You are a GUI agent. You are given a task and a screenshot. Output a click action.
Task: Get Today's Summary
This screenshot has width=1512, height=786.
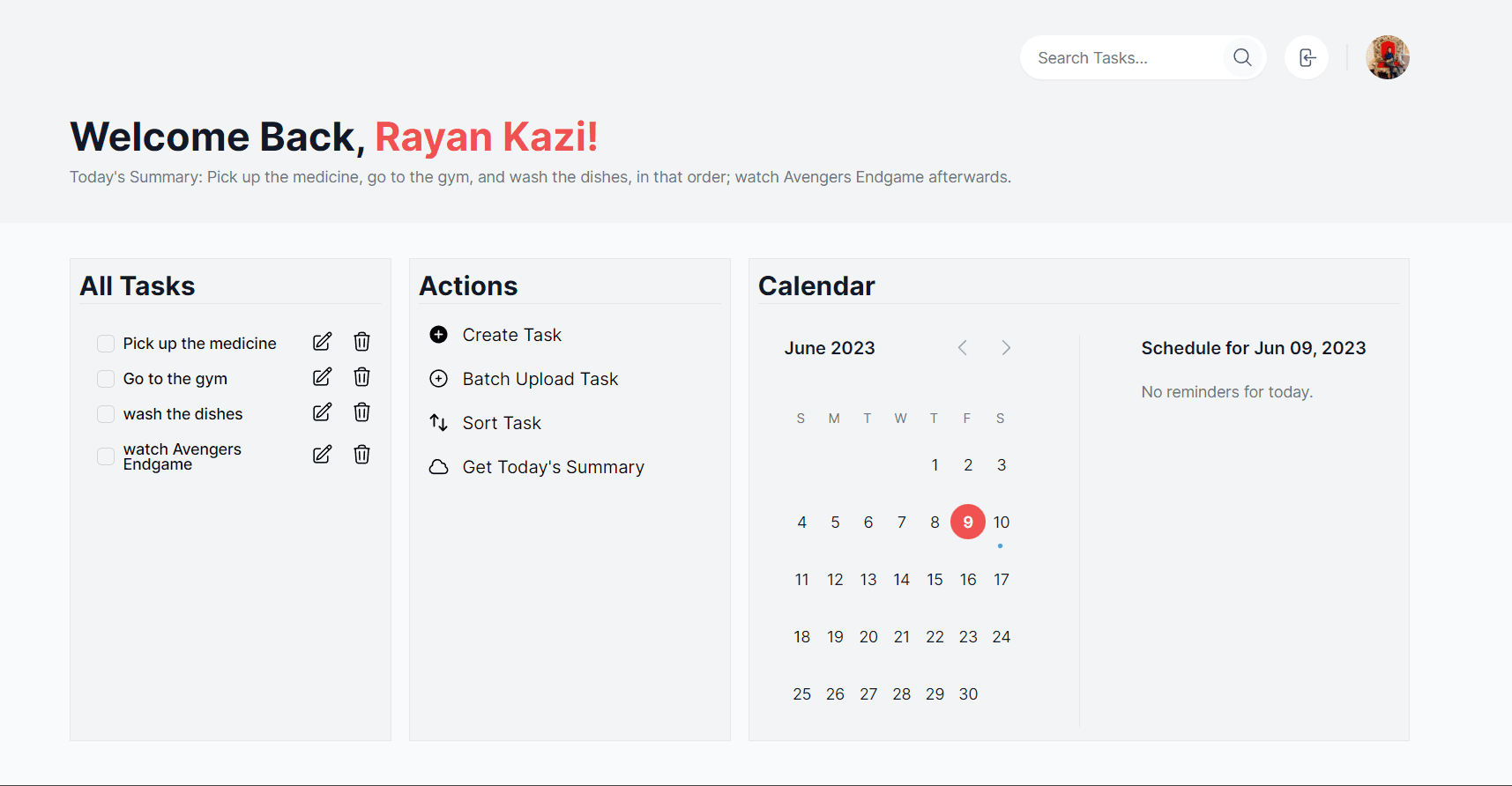(x=553, y=467)
